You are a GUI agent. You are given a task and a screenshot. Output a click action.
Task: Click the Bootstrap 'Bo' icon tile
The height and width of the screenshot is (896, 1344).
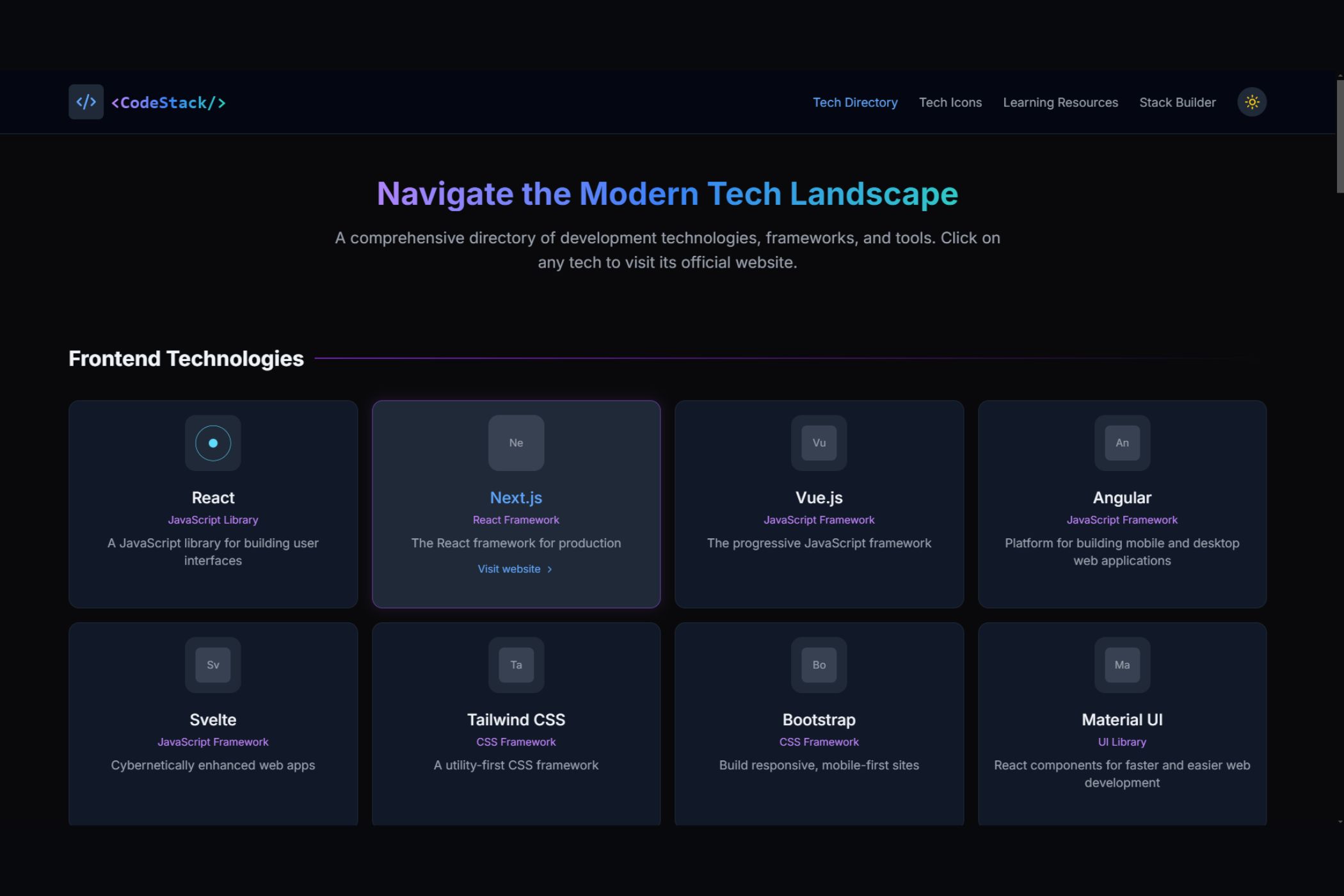(819, 665)
